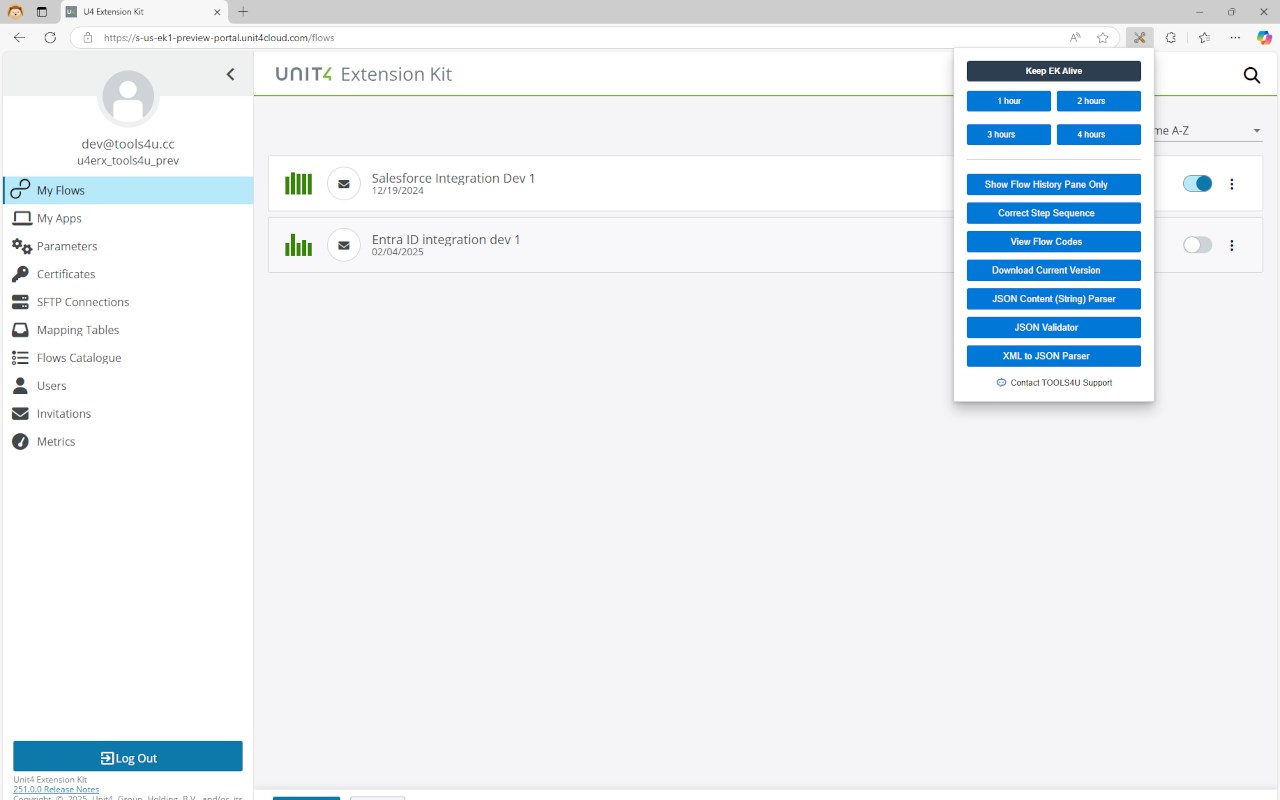The height and width of the screenshot is (800, 1280).
Task: Open the search magnifier icon
Action: point(1251,75)
